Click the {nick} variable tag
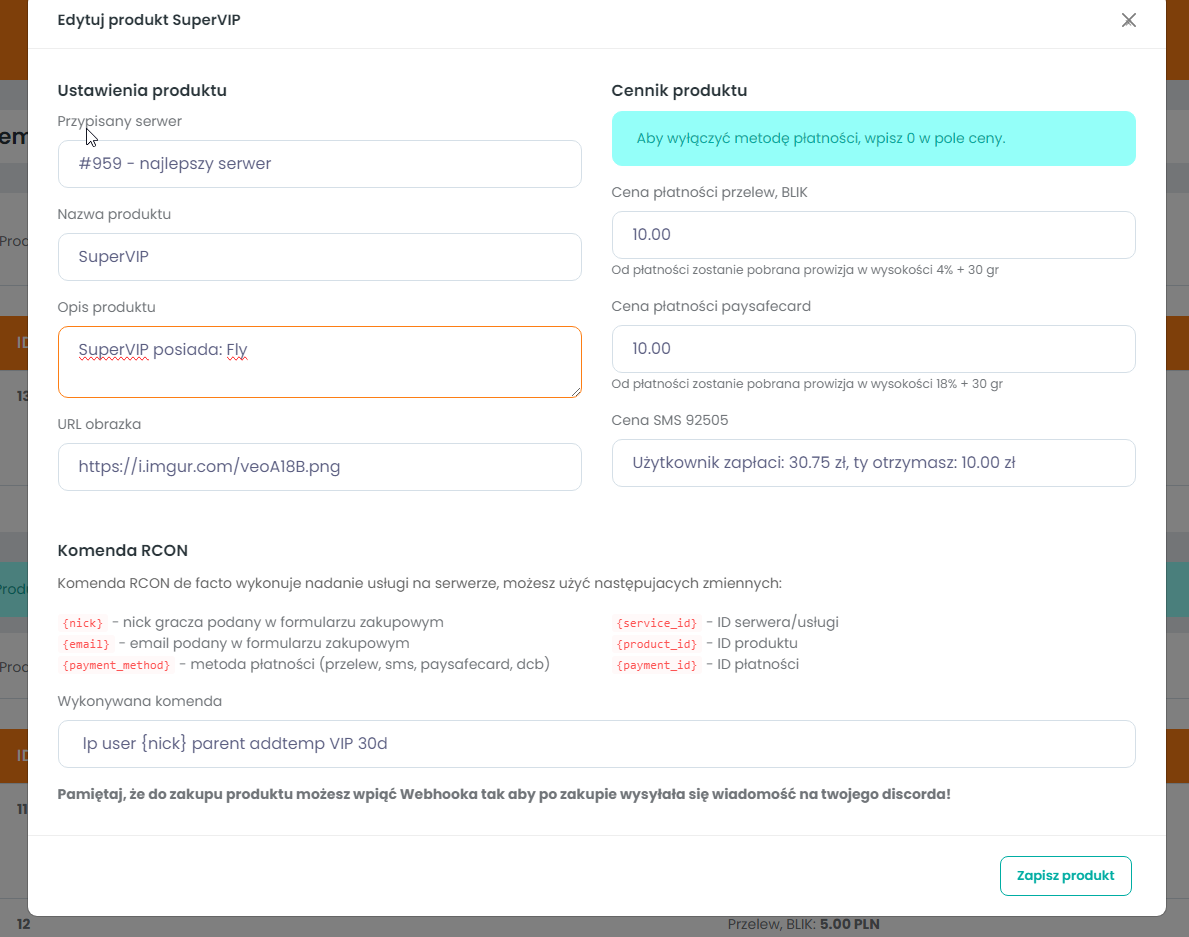 (83, 623)
